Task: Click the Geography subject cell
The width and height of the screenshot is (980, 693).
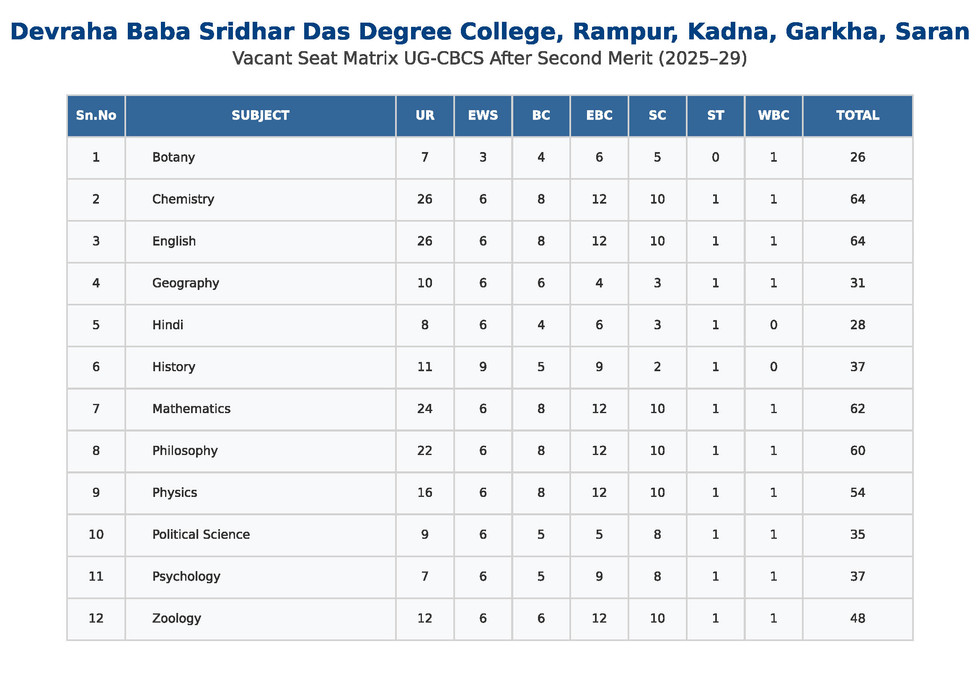Action: [x=186, y=283]
